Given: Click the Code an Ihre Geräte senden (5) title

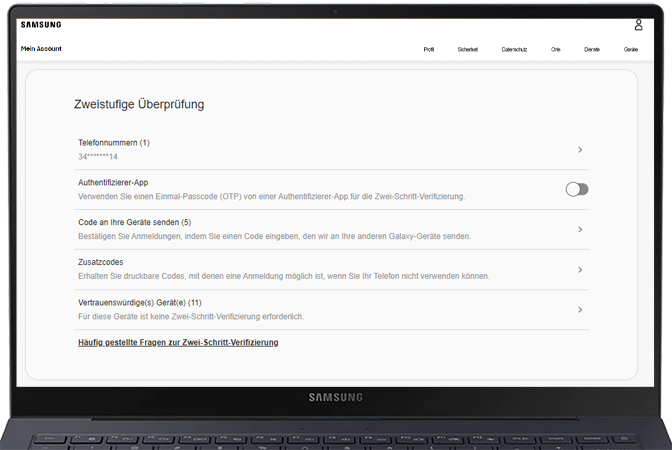Looking at the screenshot, I should [135, 222].
